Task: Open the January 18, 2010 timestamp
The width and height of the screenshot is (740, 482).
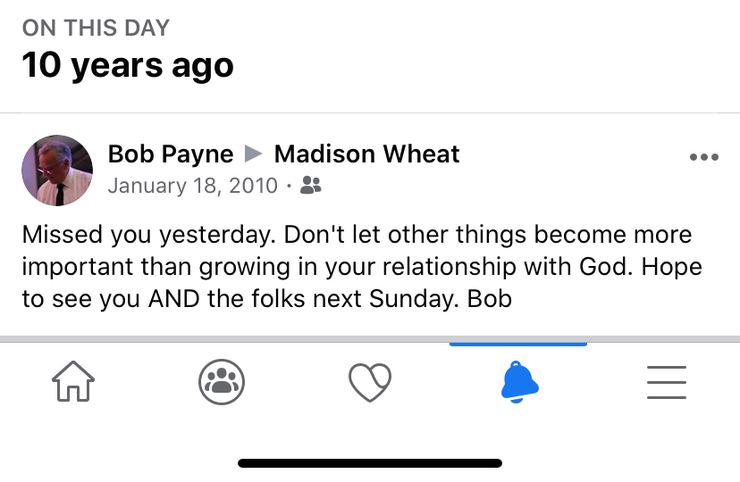Action: click(192, 186)
